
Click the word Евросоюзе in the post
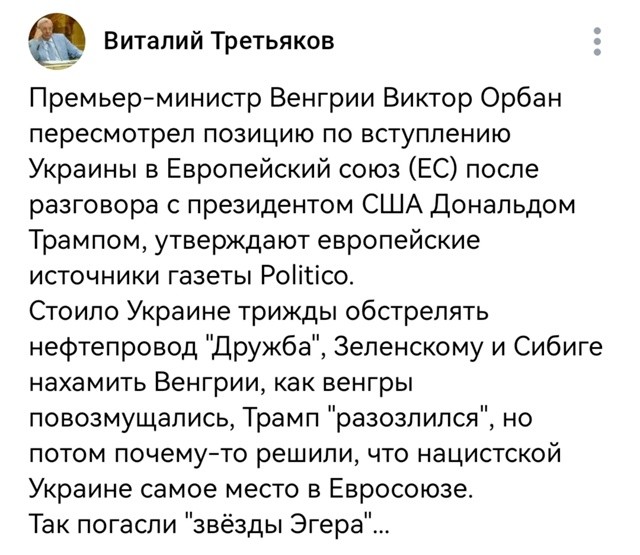click(x=400, y=488)
